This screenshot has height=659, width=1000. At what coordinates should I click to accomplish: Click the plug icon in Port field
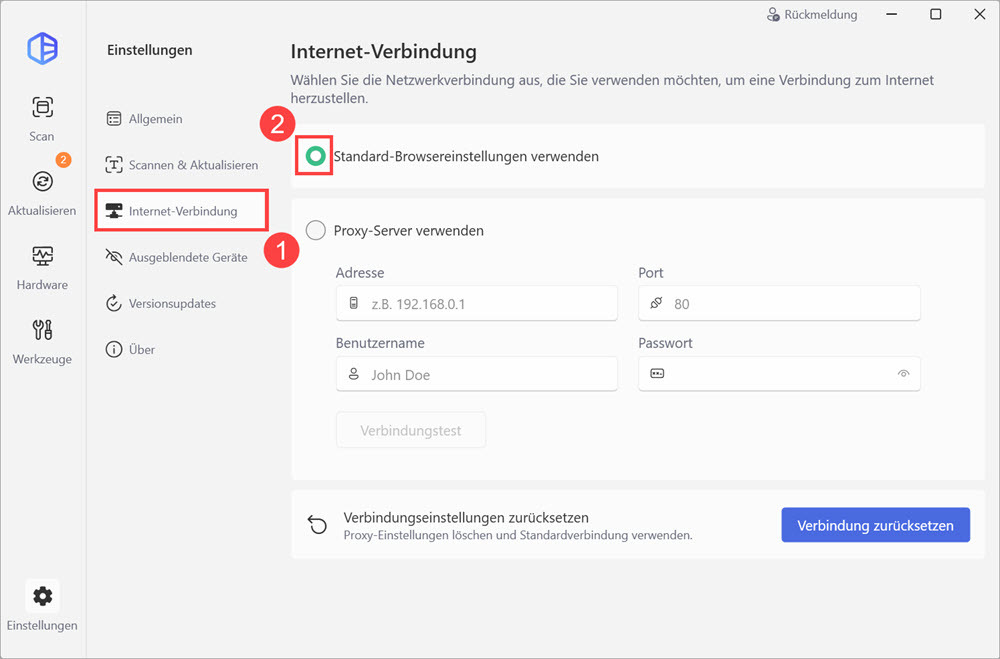[656, 303]
